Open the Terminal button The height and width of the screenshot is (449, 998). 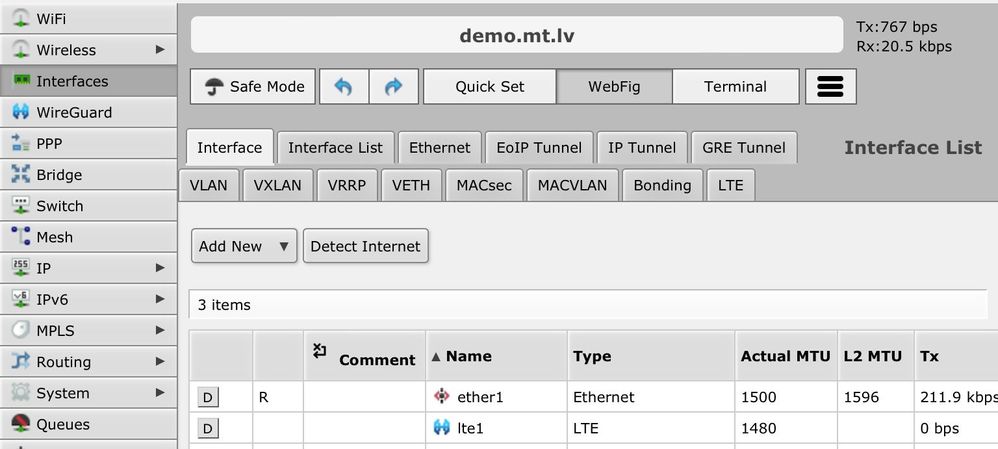(735, 86)
